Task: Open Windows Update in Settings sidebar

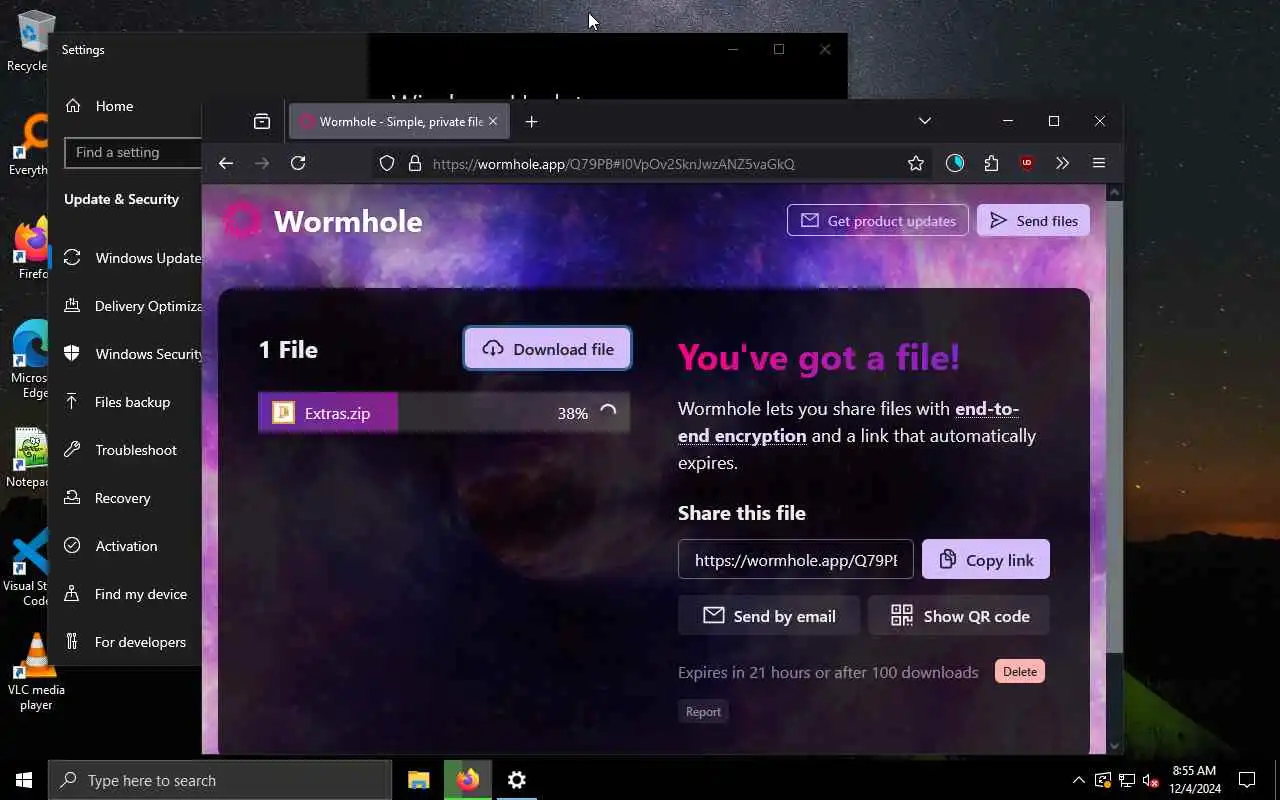Action: (132, 258)
